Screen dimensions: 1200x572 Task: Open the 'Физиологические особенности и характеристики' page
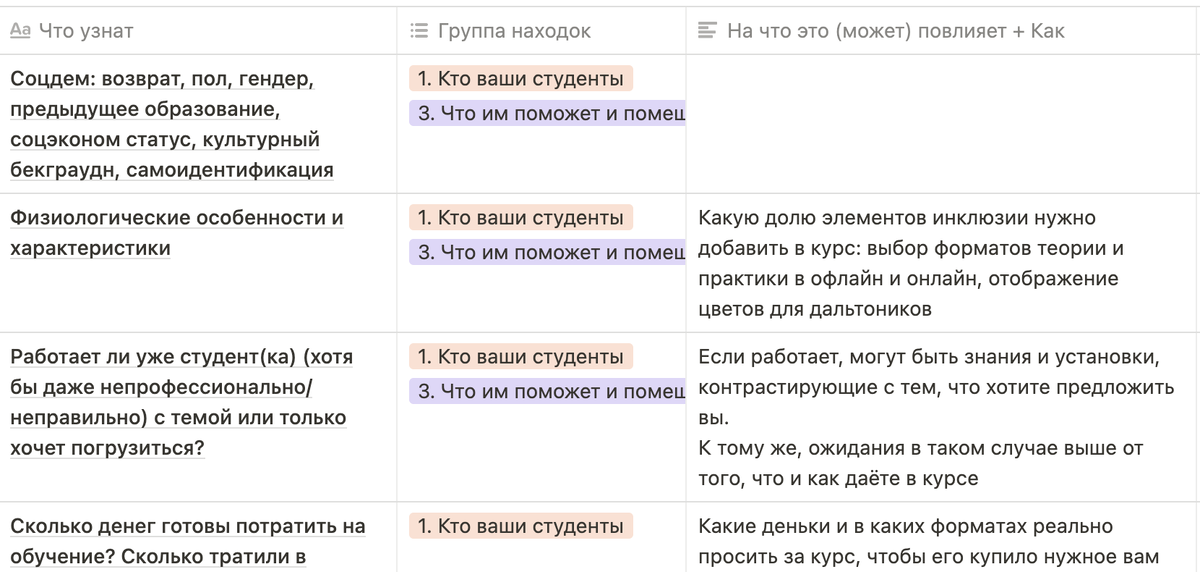click(x=177, y=233)
